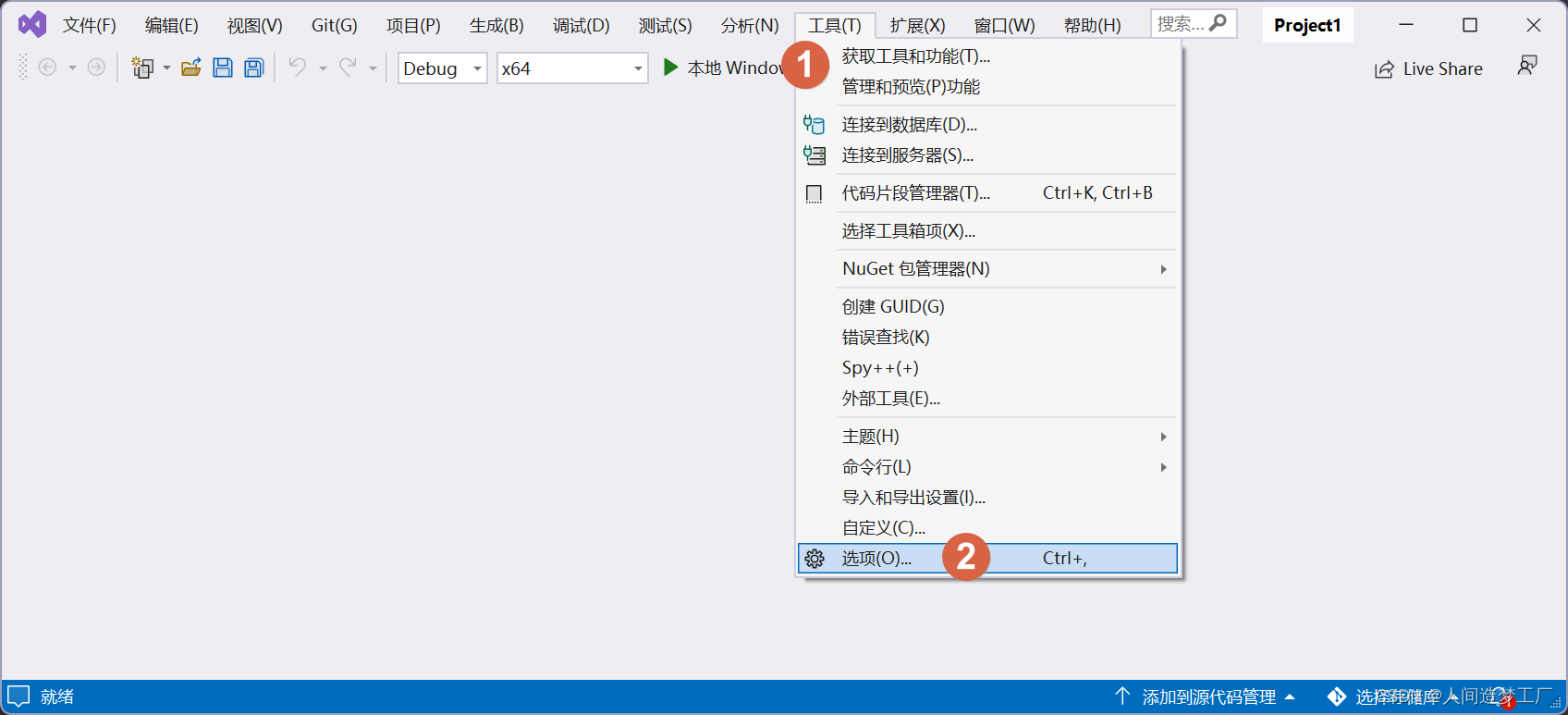The width and height of the screenshot is (1568, 715).
Task: Open the 项目(P) menu
Action: click(413, 26)
